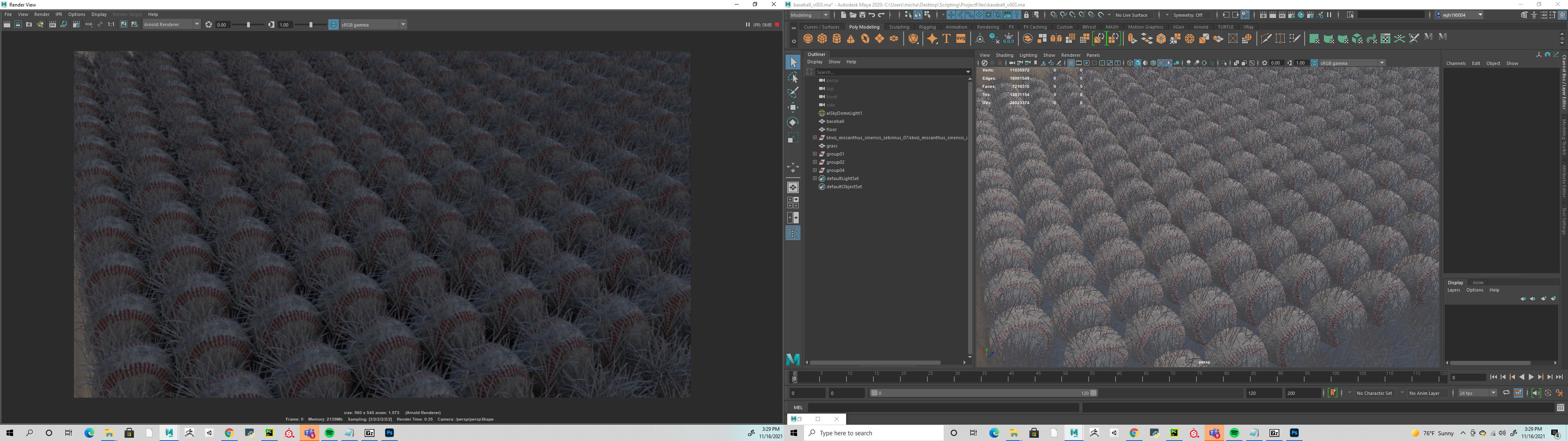Image resolution: width=1568 pixels, height=441 pixels.
Task: Open the Render menu in Render View
Action: click(41, 14)
